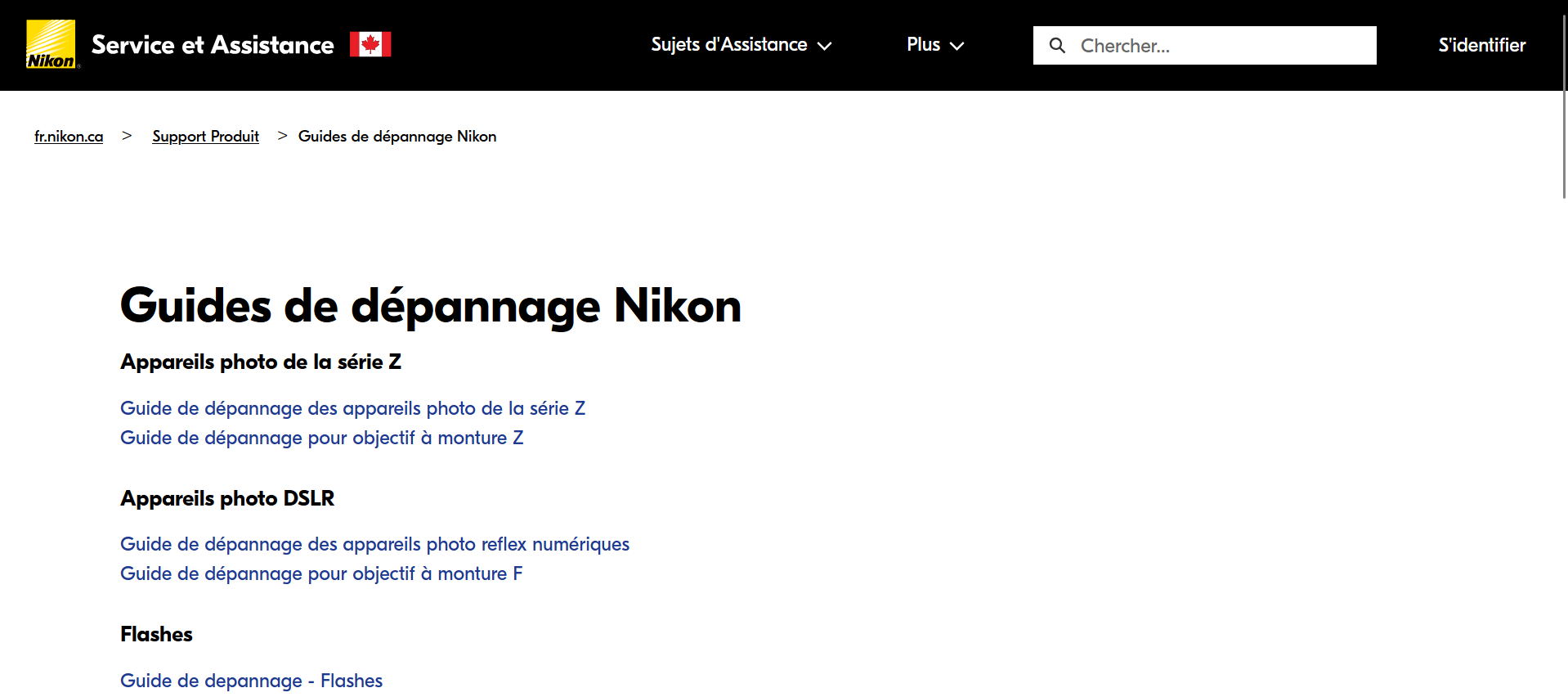Open the Support Produit breadcrumb
This screenshot has width=1568, height=697.
205,137
